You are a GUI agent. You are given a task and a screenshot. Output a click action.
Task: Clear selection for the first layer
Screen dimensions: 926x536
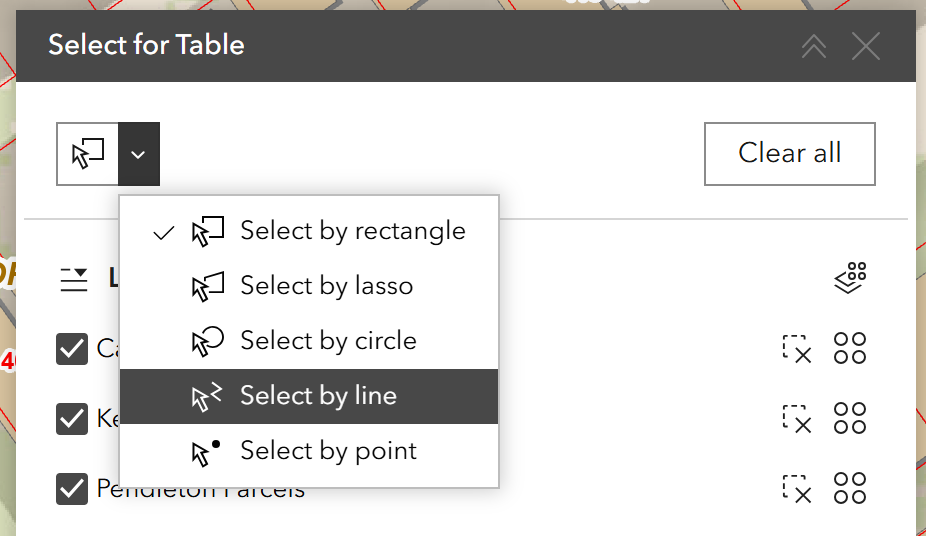click(796, 349)
